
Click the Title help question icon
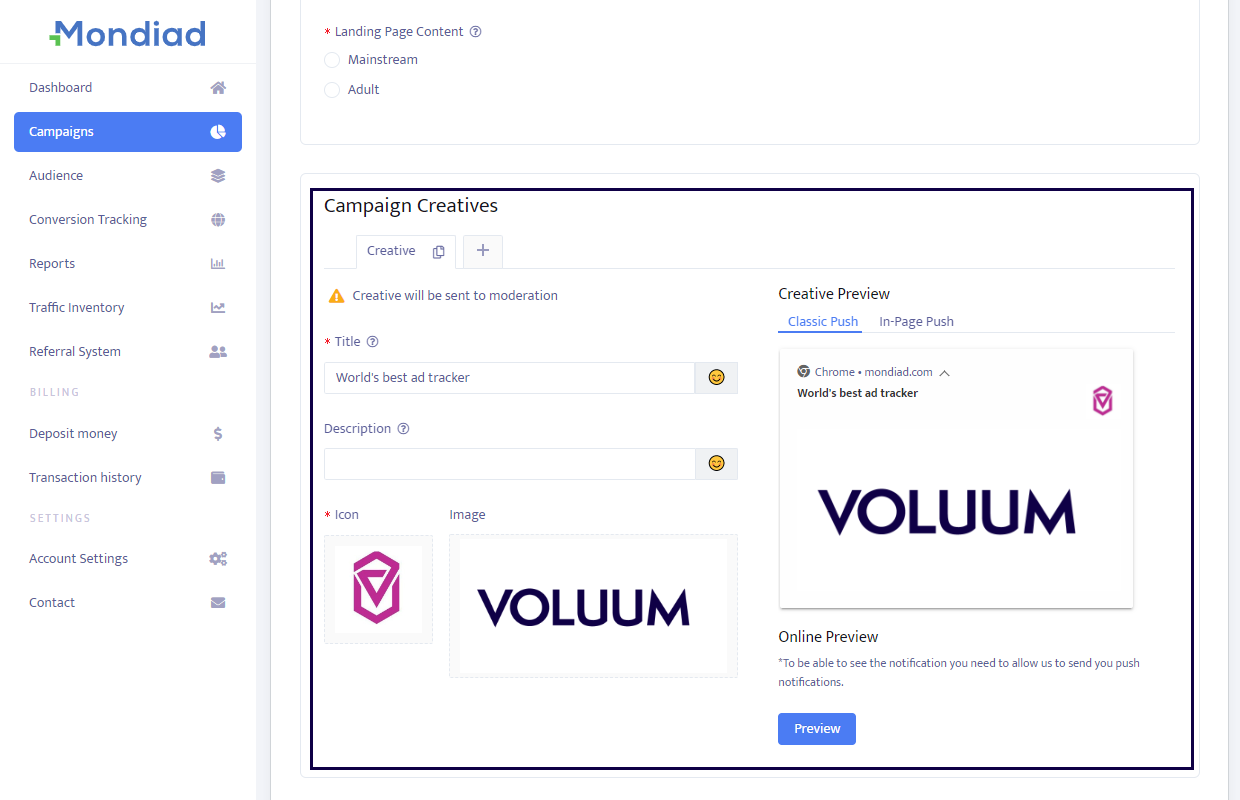pyautogui.click(x=373, y=342)
